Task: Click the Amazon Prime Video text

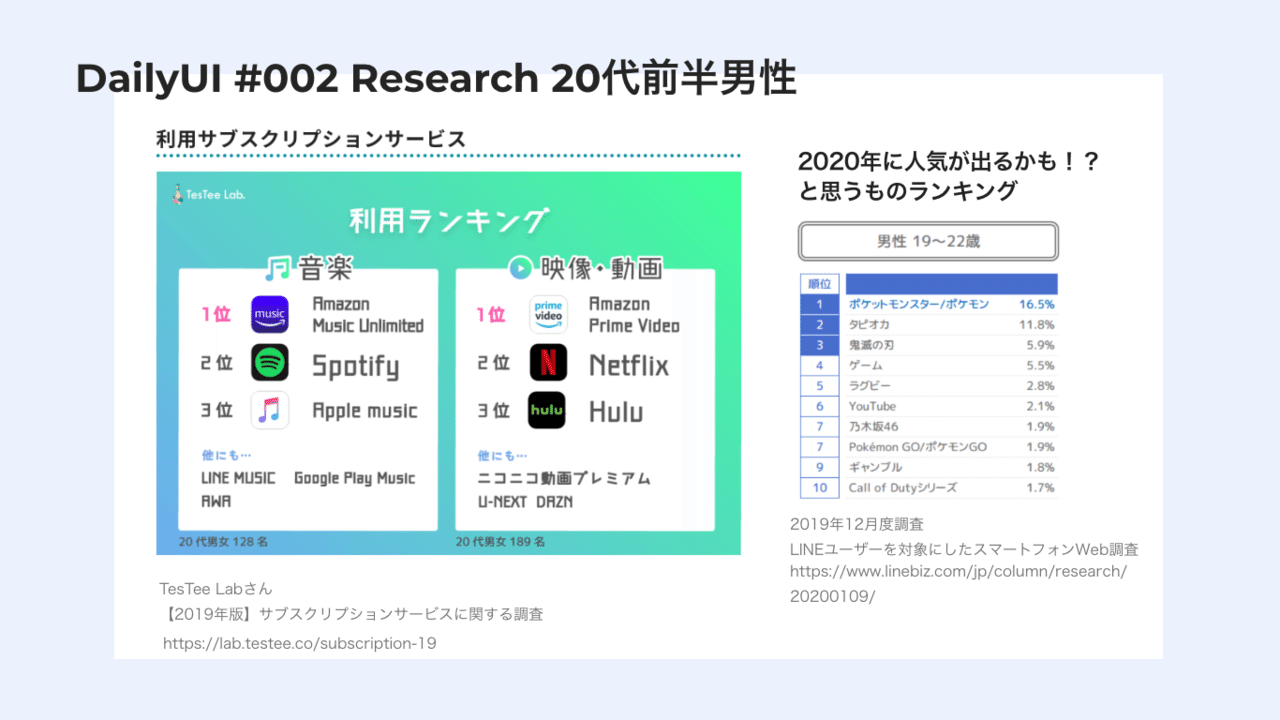Action: click(634, 315)
